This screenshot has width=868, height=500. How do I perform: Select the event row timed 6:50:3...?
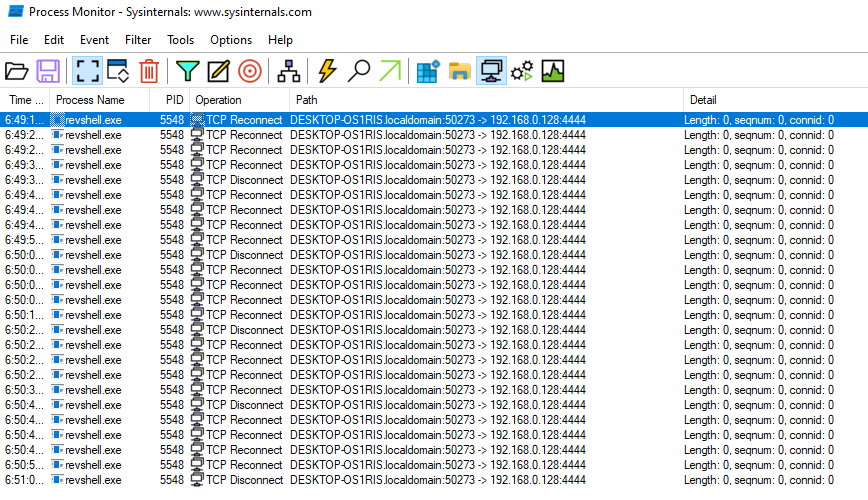click(434, 390)
